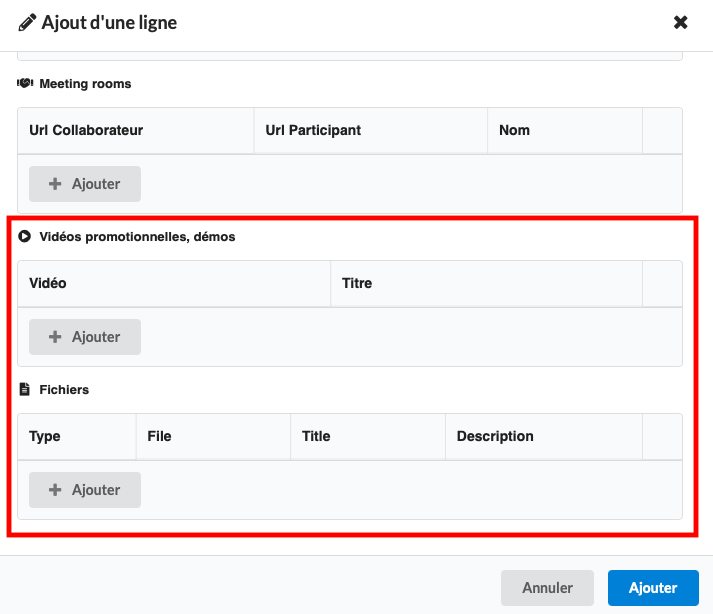713x614 pixels.
Task: Confirm with the blue Ajouter button
Action: click(x=652, y=588)
